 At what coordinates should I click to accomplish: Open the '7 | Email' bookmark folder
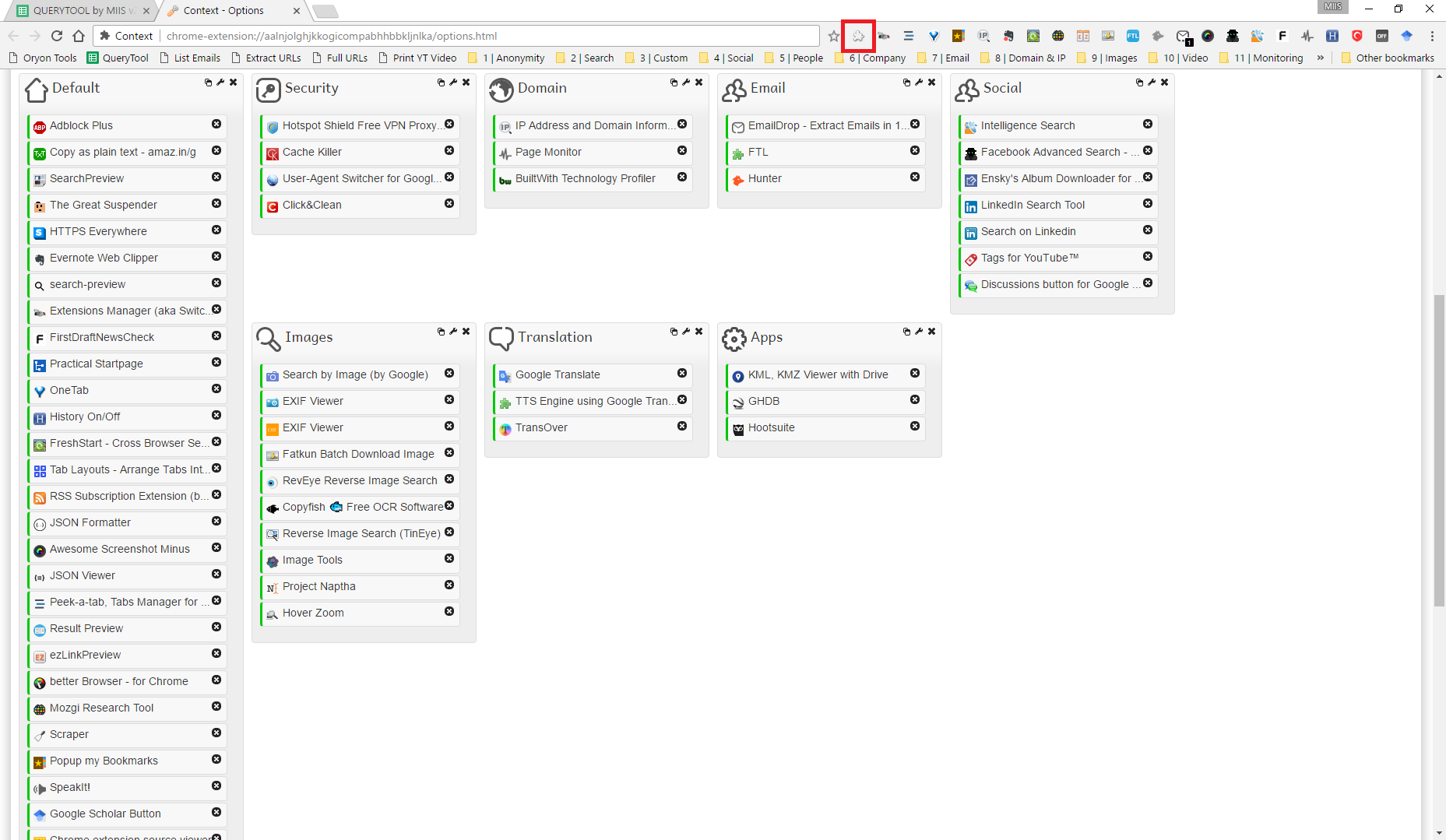(x=943, y=58)
